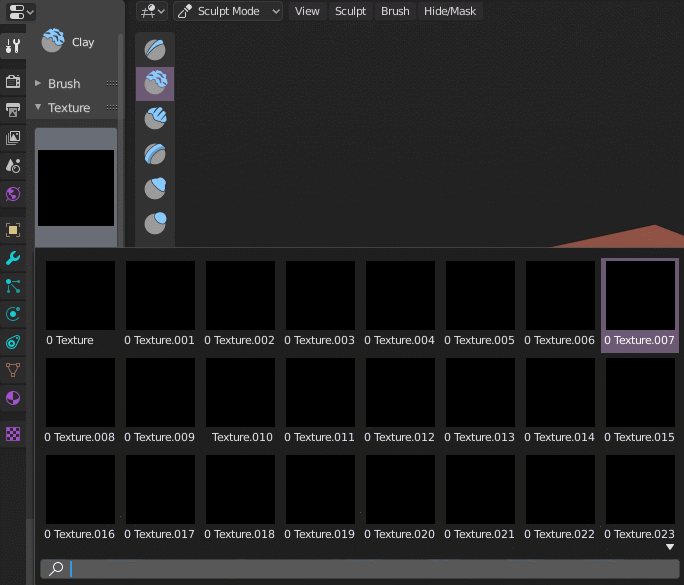Select the Blob sculpt brush
Screen dimensions: 684x585
click(x=155, y=223)
